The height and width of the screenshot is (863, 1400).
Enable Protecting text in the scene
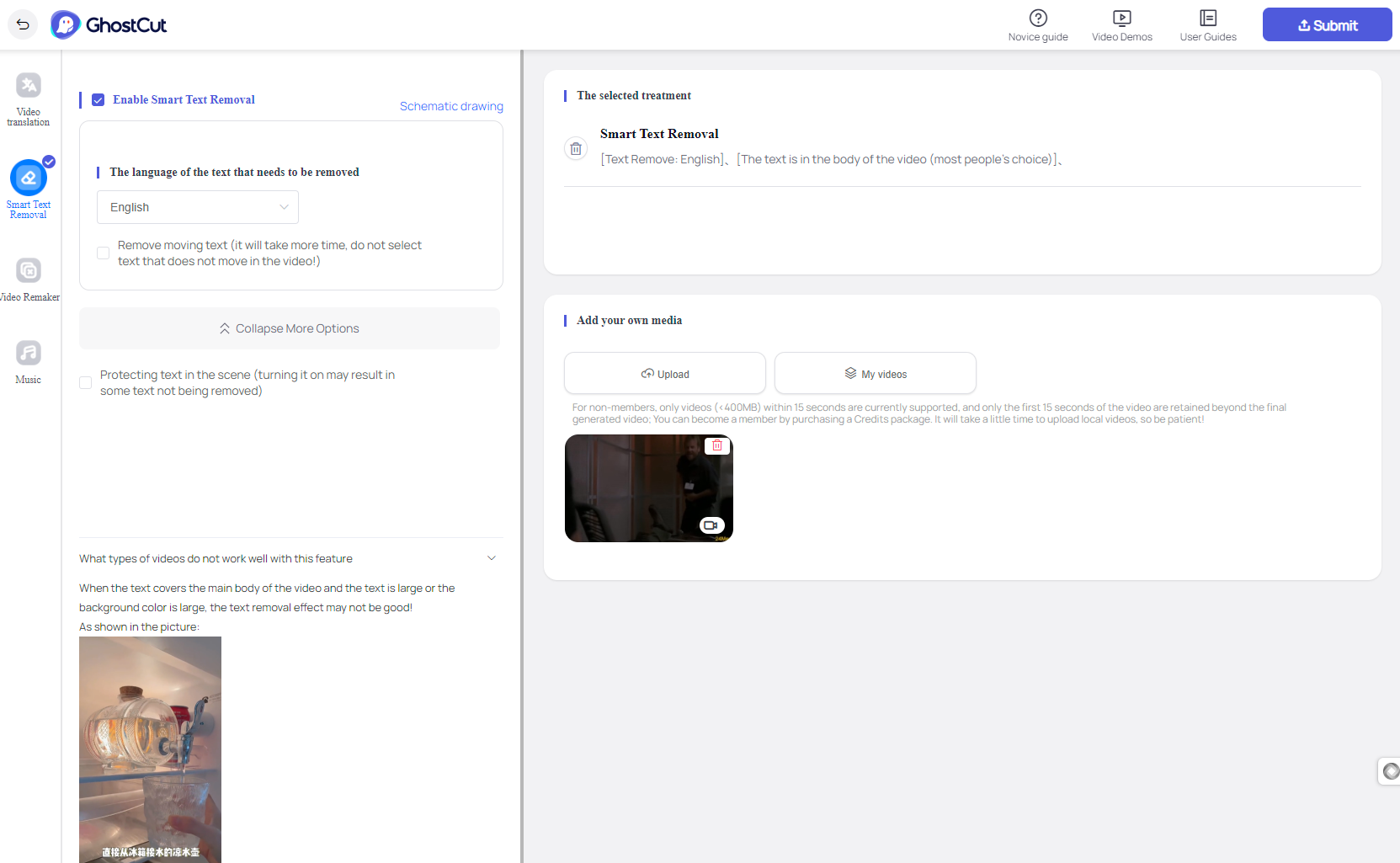click(x=86, y=383)
